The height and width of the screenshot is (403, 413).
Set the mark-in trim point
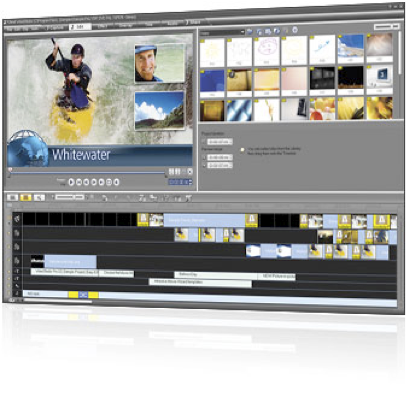click(x=171, y=171)
